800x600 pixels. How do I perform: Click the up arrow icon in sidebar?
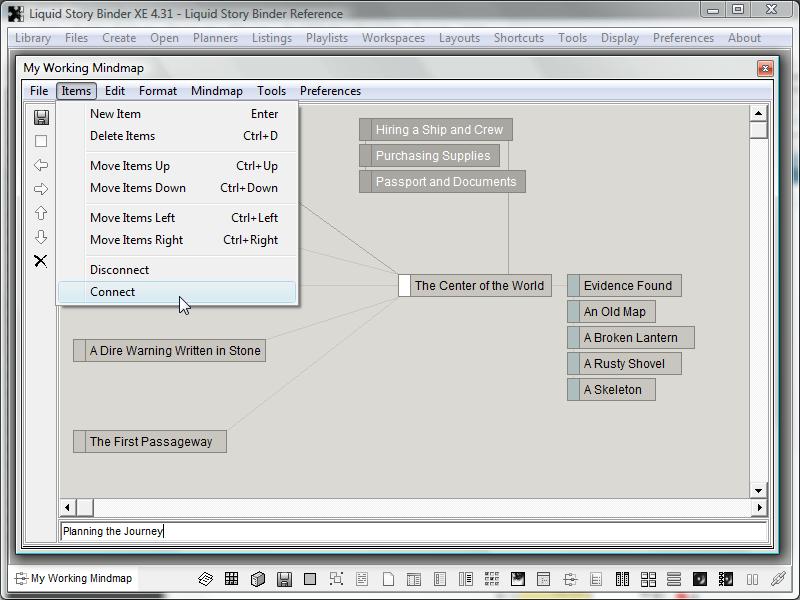click(41, 213)
